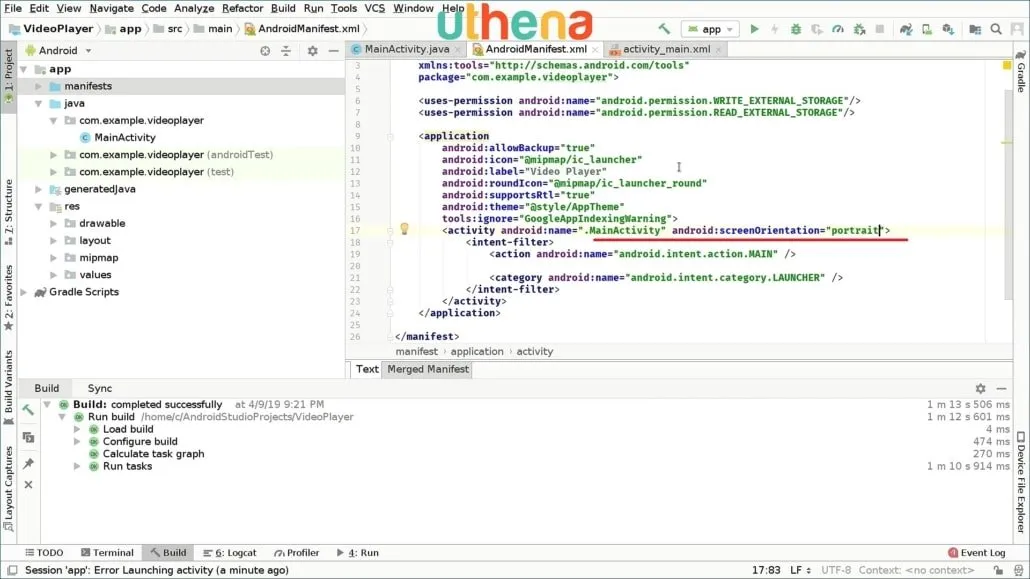
Task: Open SDK Manager icon
Action: click(x=948, y=29)
